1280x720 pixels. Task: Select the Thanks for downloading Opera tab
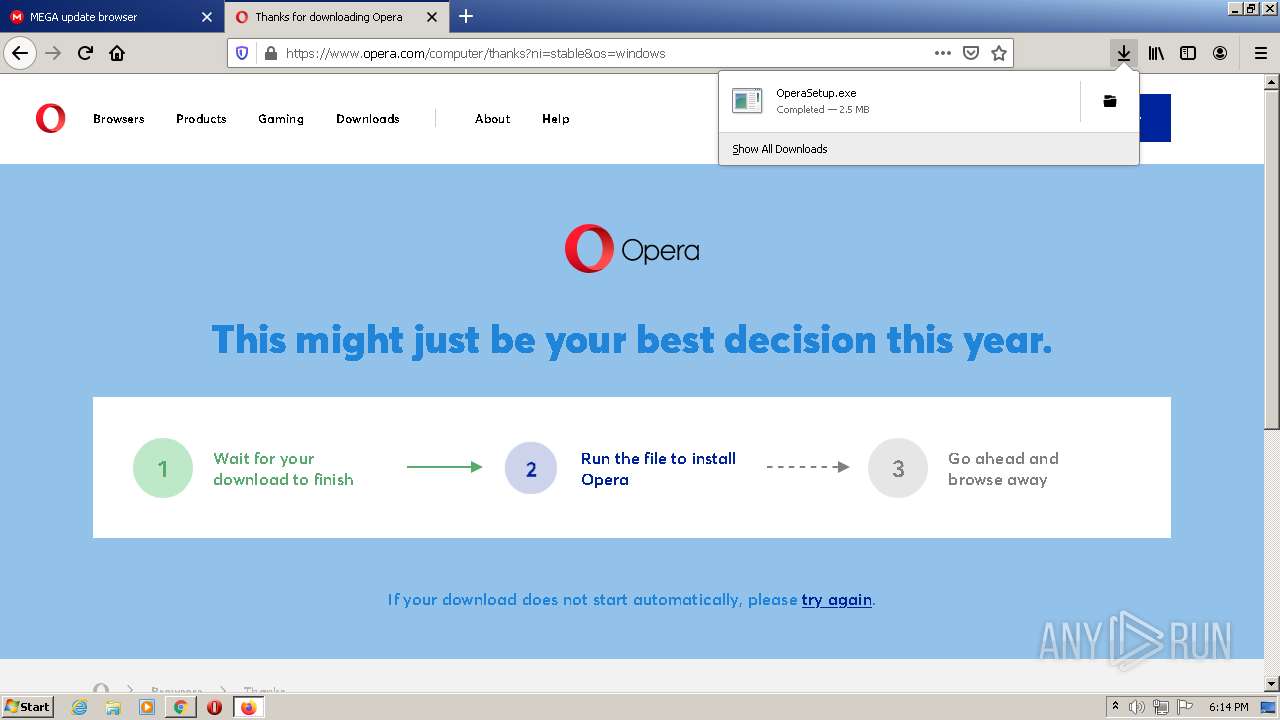coord(336,17)
